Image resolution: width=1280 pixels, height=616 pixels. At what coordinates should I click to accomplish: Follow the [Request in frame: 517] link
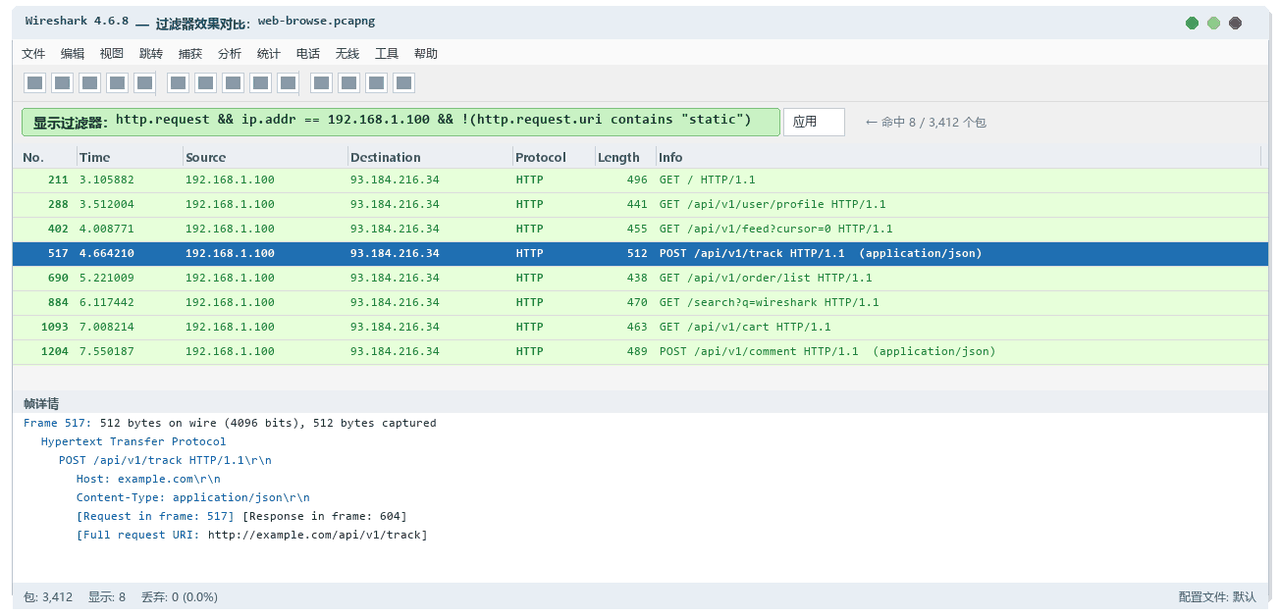coord(156,516)
